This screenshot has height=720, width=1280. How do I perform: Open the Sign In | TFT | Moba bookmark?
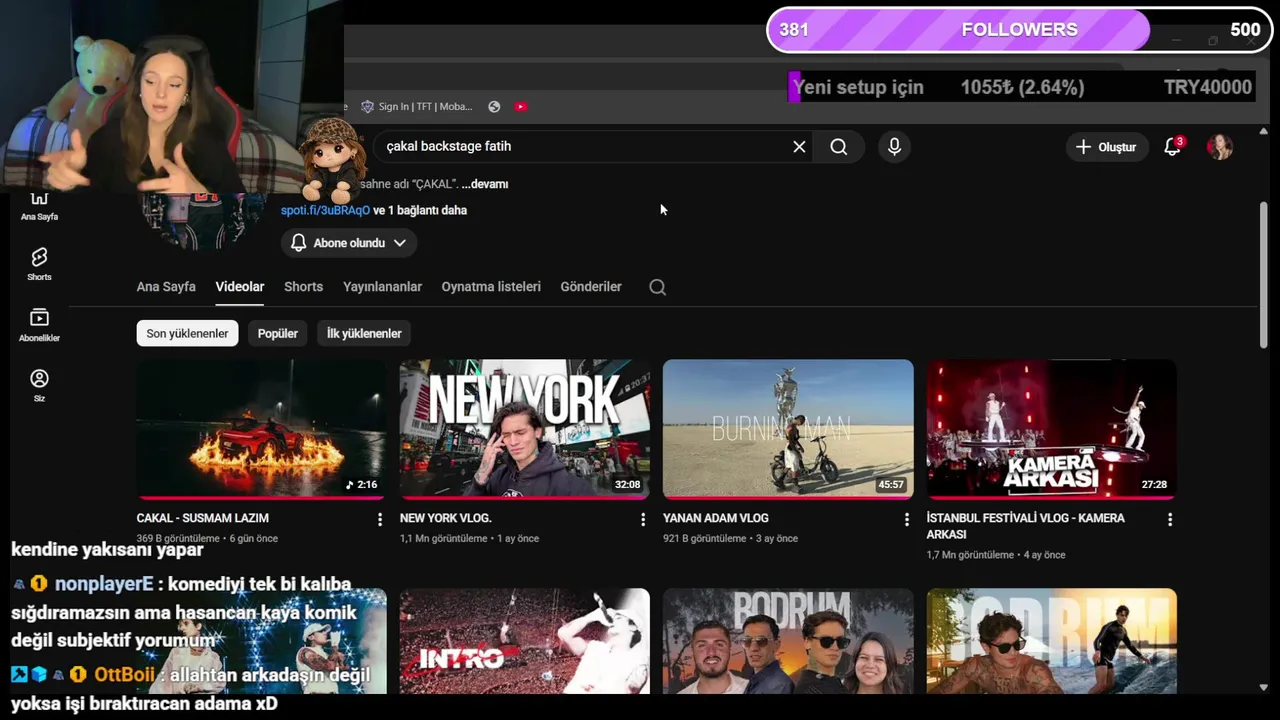(417, 107)
